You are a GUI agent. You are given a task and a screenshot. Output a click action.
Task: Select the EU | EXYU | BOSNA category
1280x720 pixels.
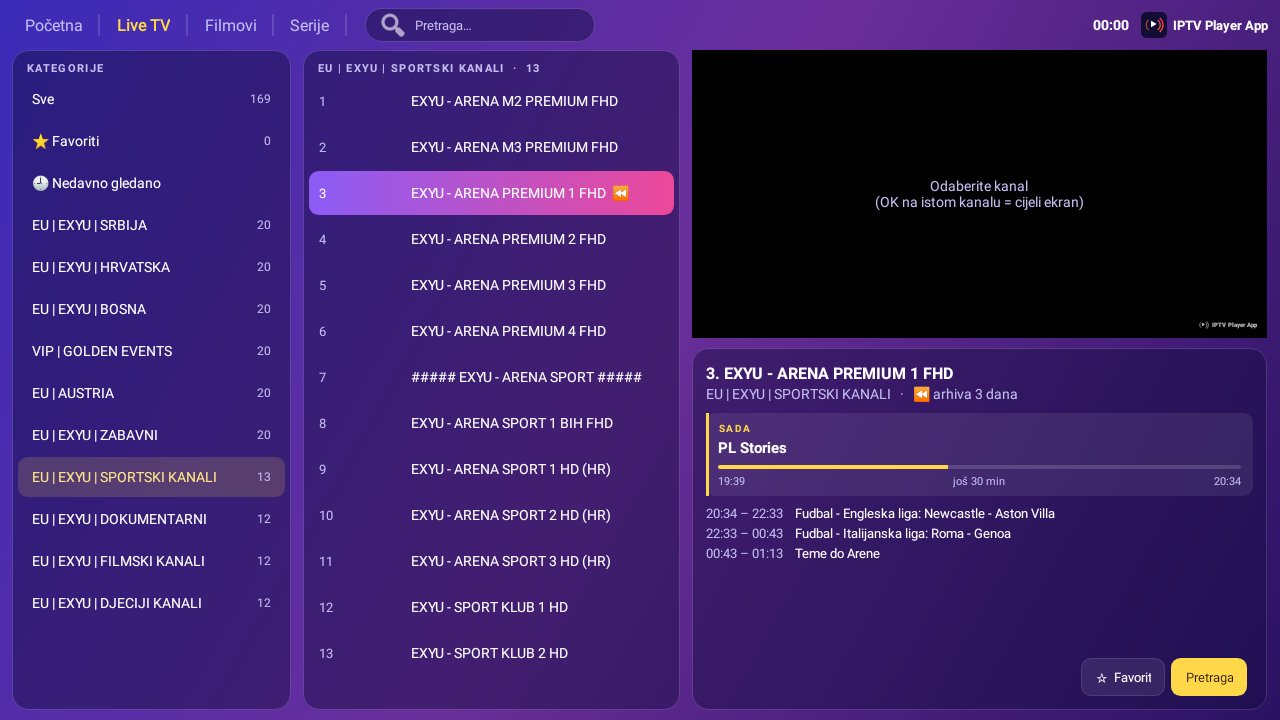coord(151,309)
